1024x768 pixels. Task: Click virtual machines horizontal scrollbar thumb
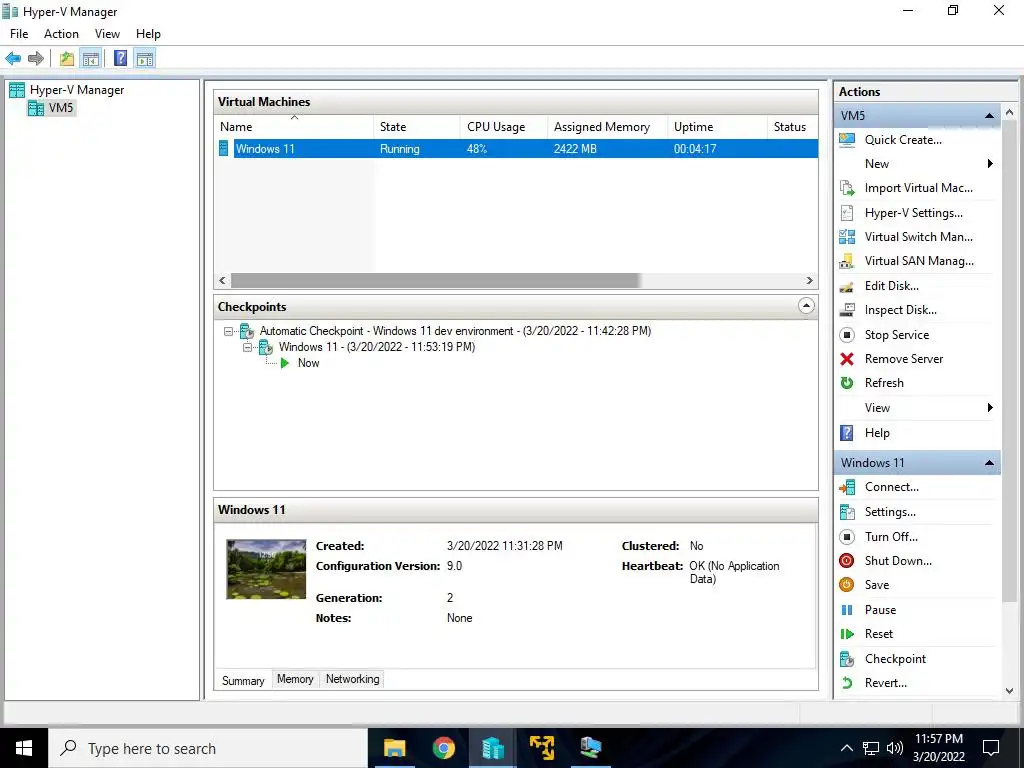point(435,281)
